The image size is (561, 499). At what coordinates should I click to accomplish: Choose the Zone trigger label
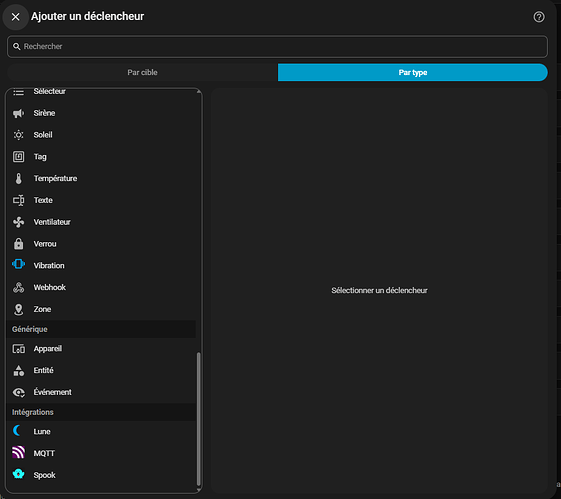tap(42, 309)
